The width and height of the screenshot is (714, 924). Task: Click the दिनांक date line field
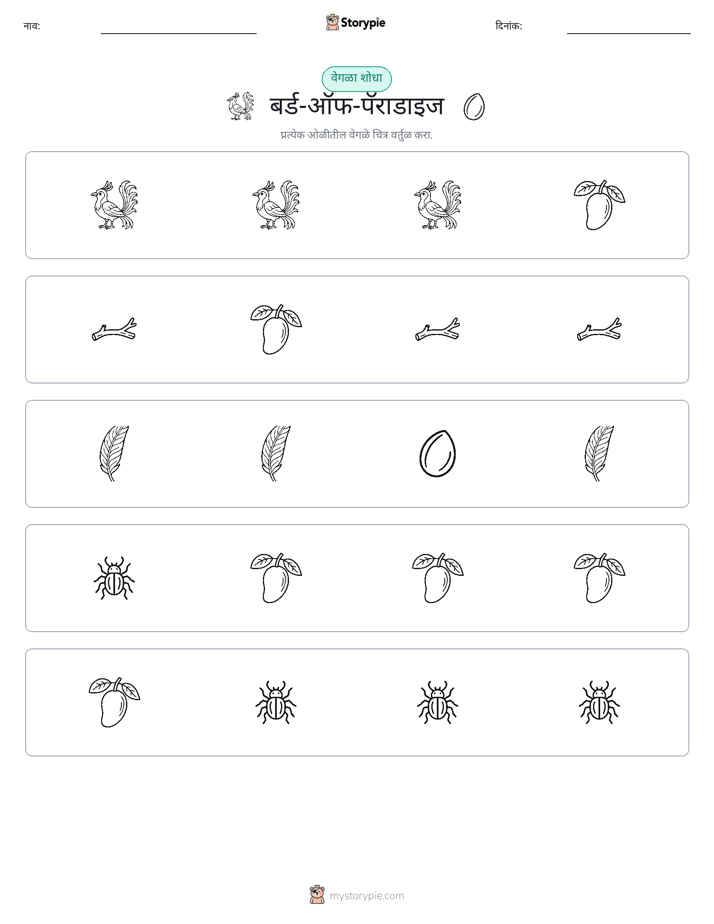(629, 27)
